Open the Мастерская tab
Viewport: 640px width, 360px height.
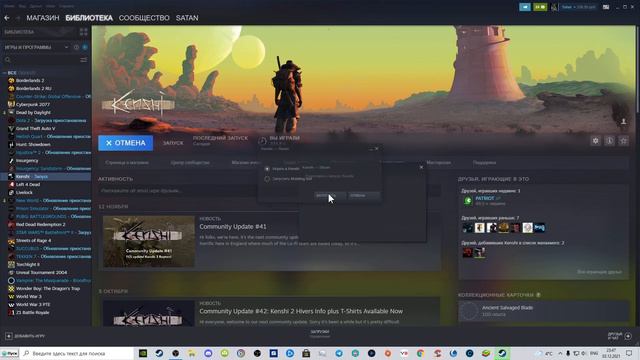438,162
